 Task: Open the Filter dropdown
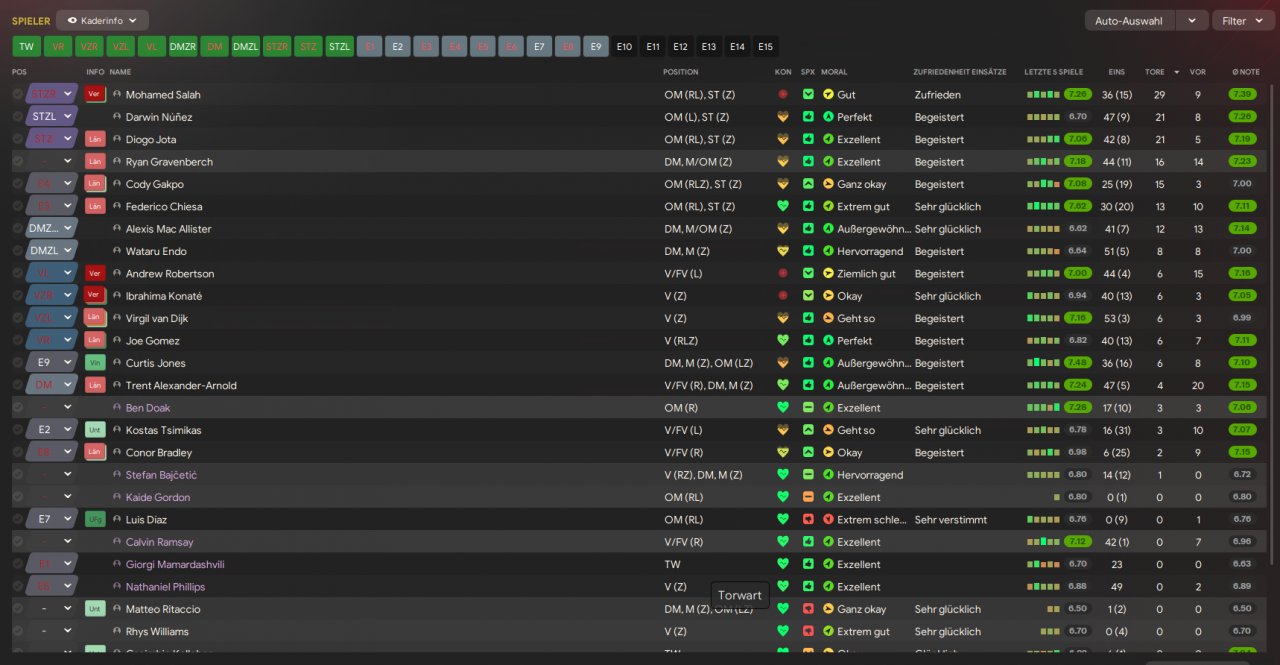pyautogui.click(x=1243, y=20)
